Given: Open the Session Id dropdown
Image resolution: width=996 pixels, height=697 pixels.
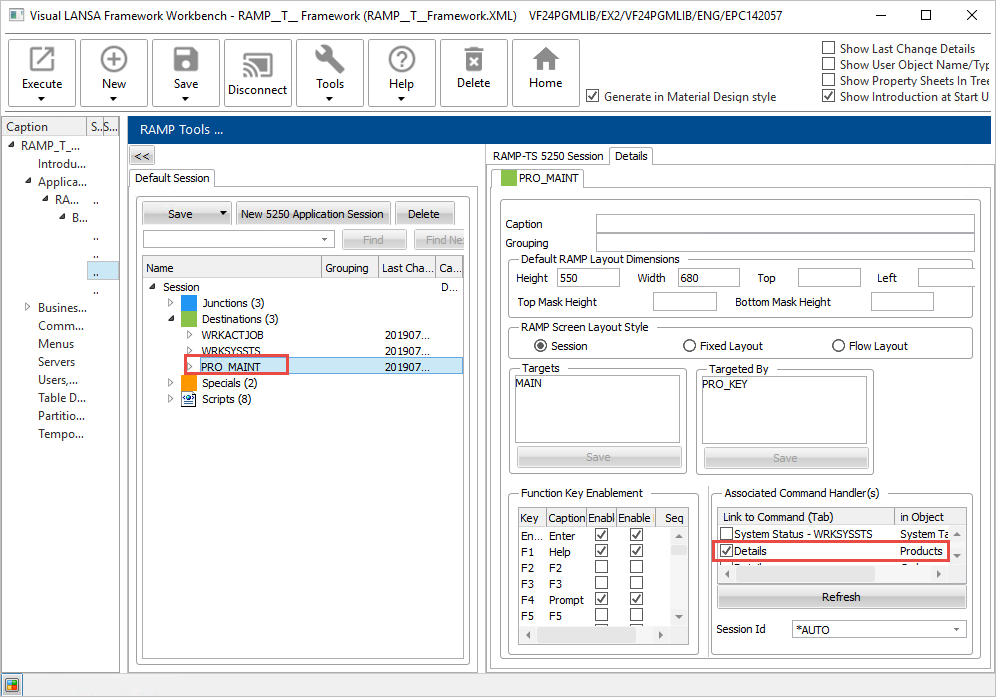Looking at the screenshot, I should [957, 630].
